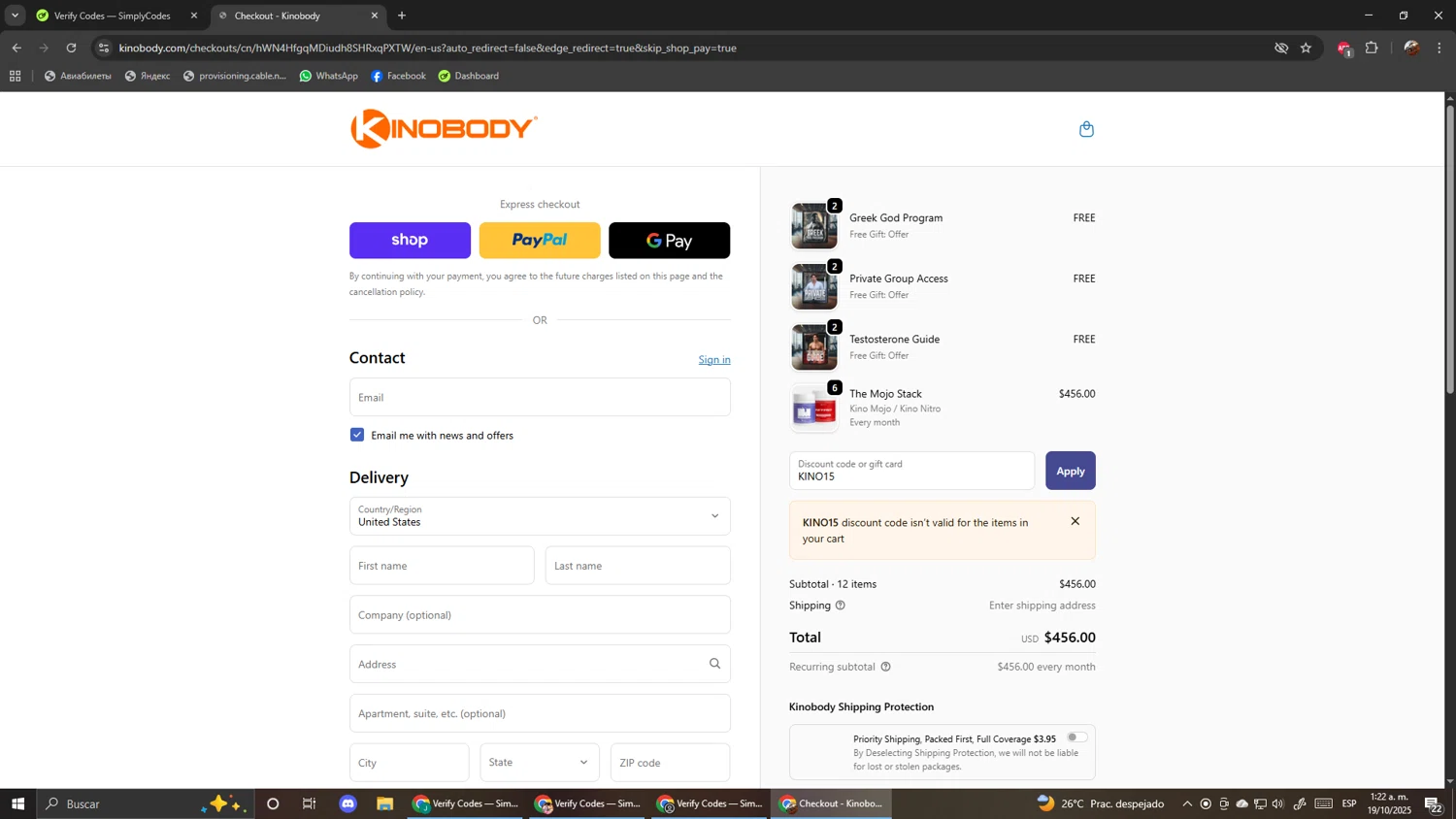Apply the discount code
The image size is (1456, 819).
coord(1070,471)
